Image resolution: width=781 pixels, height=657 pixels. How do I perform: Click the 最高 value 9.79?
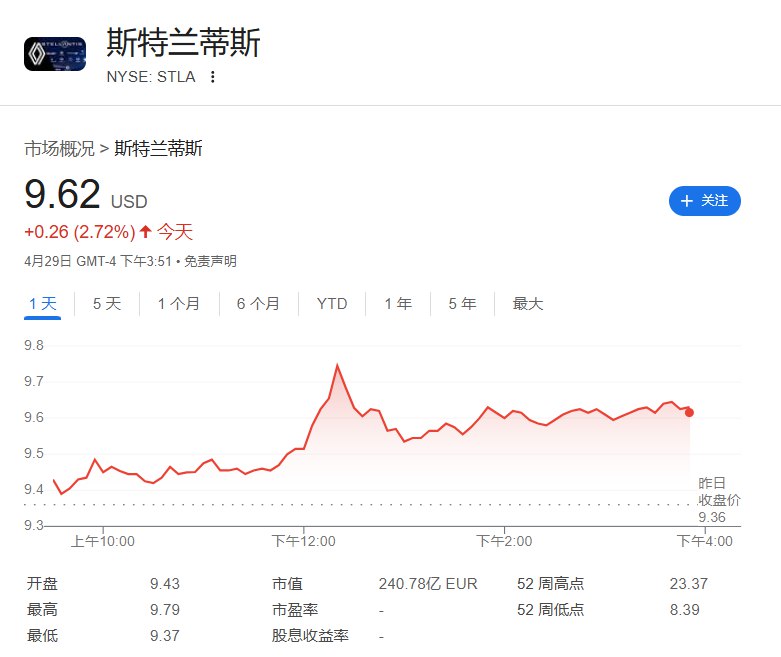(x=165, y=610)
